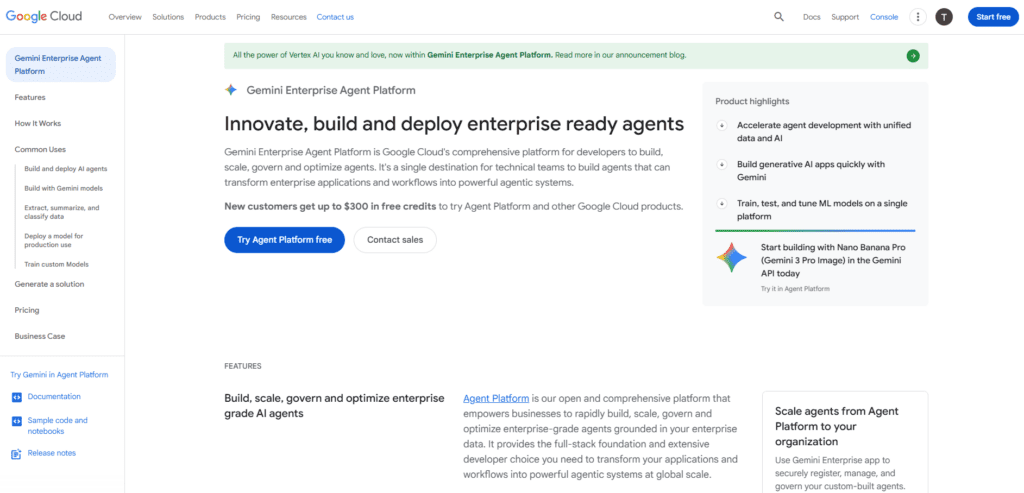Click the large Gemini star near Nano Banana Pro
Image resolution: width=1024 pixels, height=493 pixels.
pos(731,258)
